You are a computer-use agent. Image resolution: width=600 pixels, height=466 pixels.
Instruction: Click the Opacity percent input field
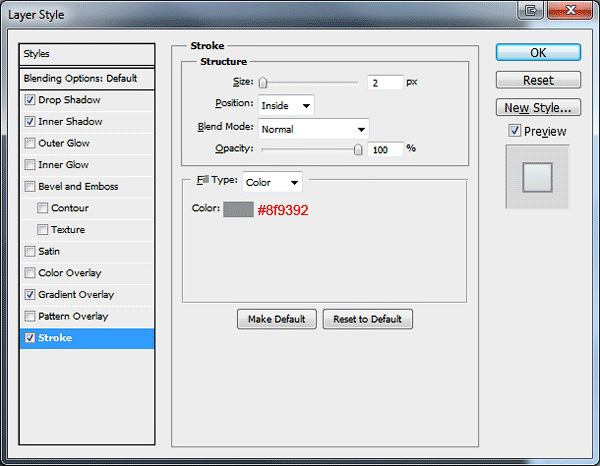[385, 149]
